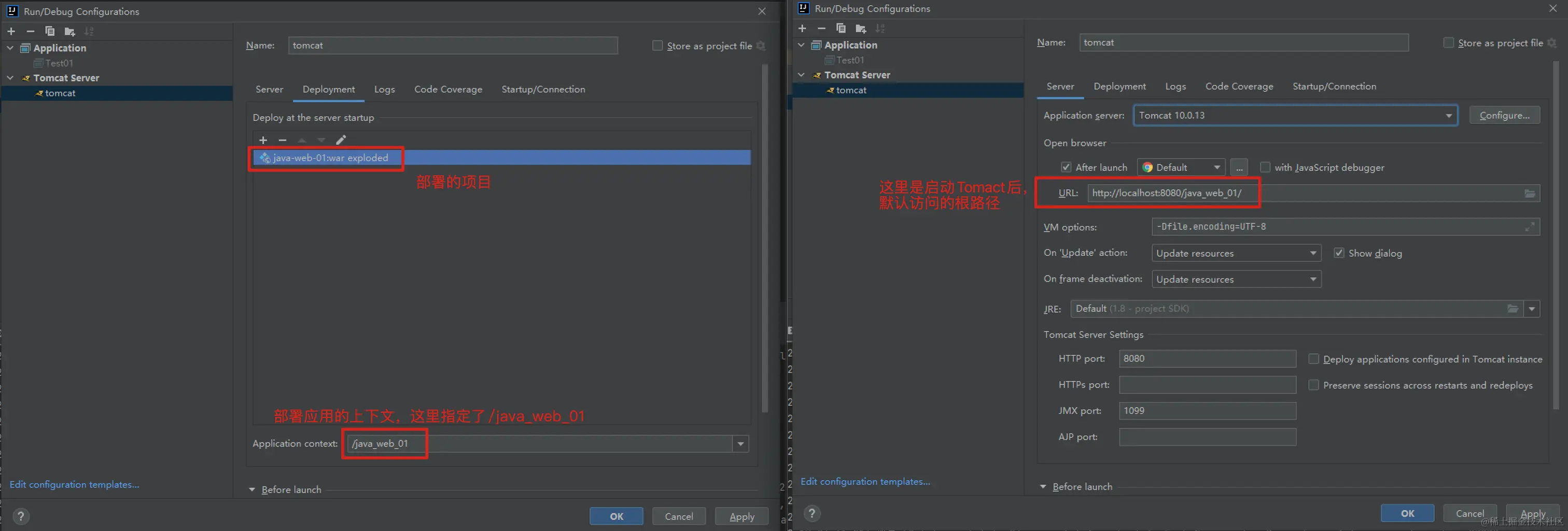Viewport: 1568px width, 531px height.
Task: Move deployed artifact down
Action: click(x=321, y=139)
